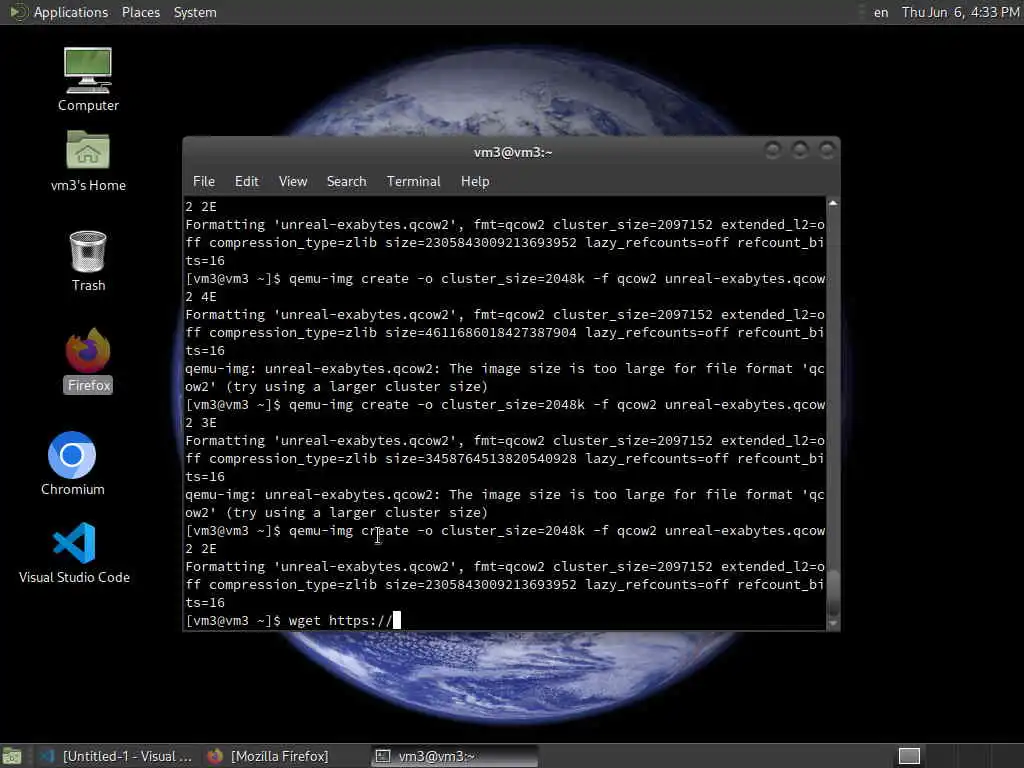Click terminal scrollbar down arrow
Image resolution: width=1024 pixels, height=768 pixels.
(833, 624)
